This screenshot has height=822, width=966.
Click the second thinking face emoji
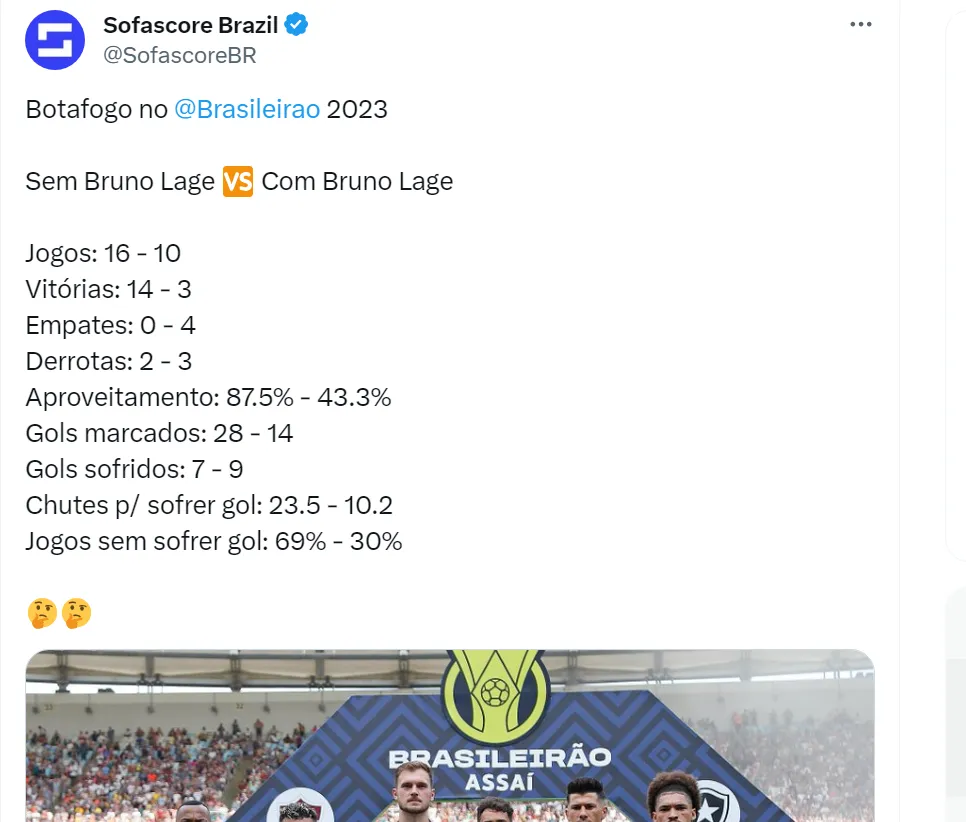pyautogui.click(x=76, y=613)
